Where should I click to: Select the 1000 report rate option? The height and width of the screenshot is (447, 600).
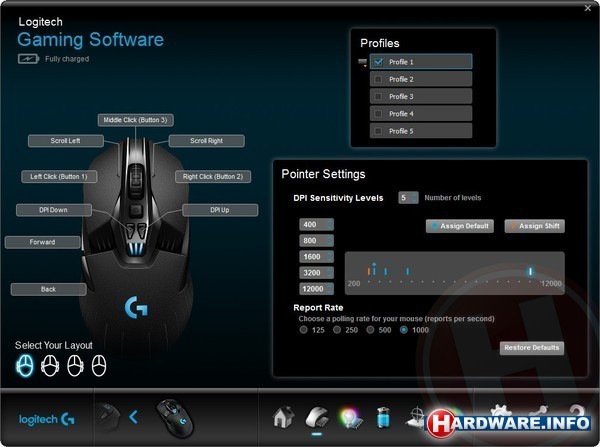pos(404,330)
